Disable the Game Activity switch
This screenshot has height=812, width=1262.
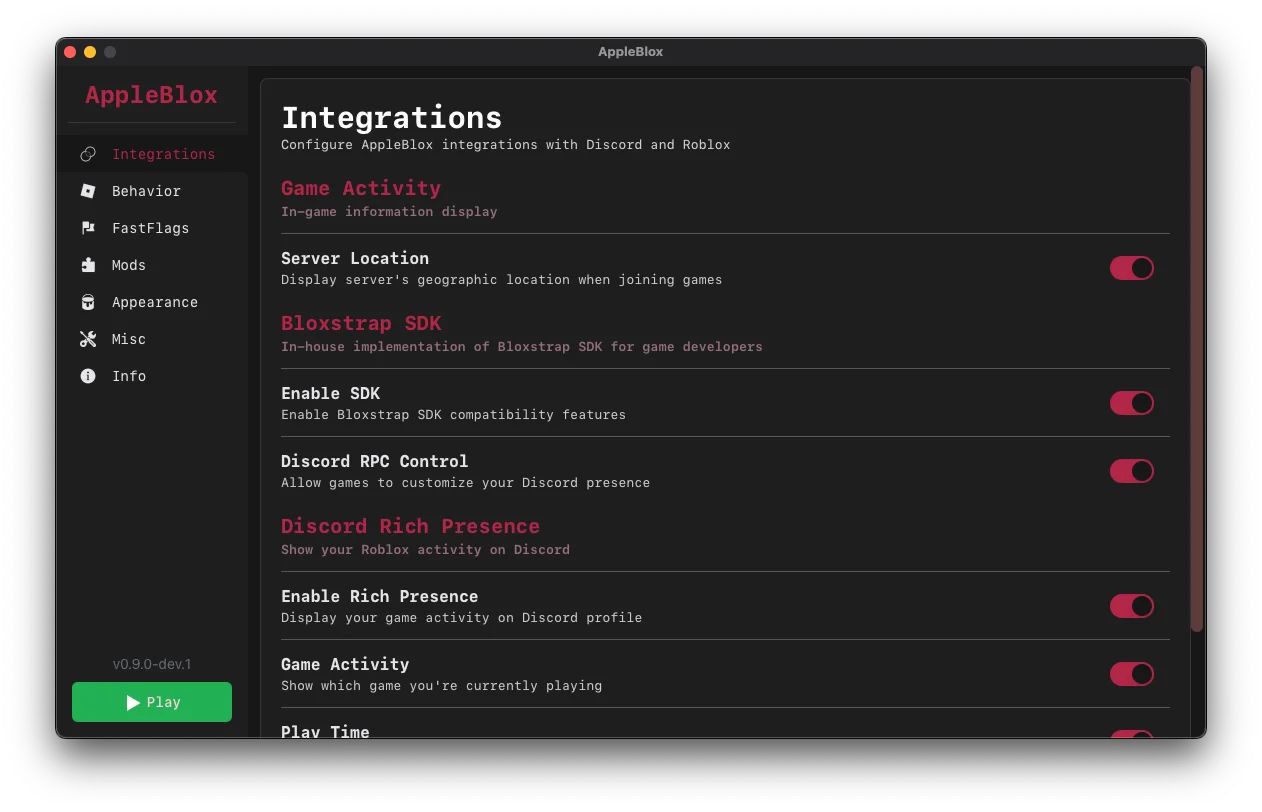1131,674
